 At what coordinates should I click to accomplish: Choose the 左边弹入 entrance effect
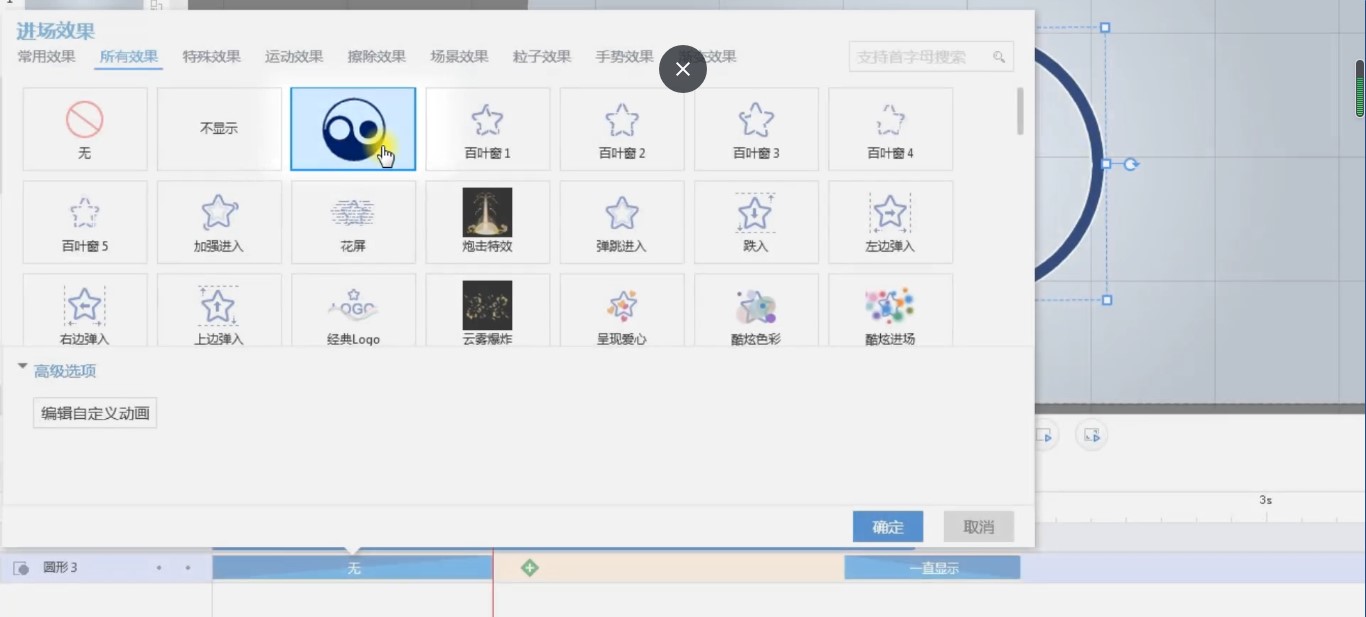pyautogui.click(x=889, y=221)
